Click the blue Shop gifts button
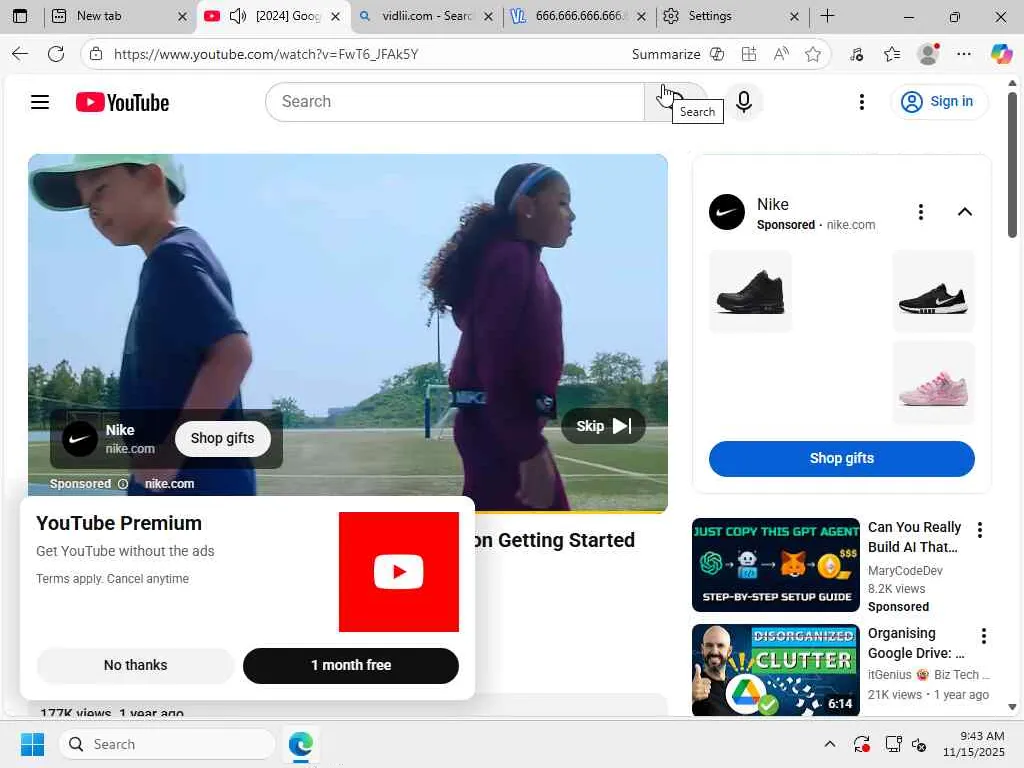 (841, 458)
